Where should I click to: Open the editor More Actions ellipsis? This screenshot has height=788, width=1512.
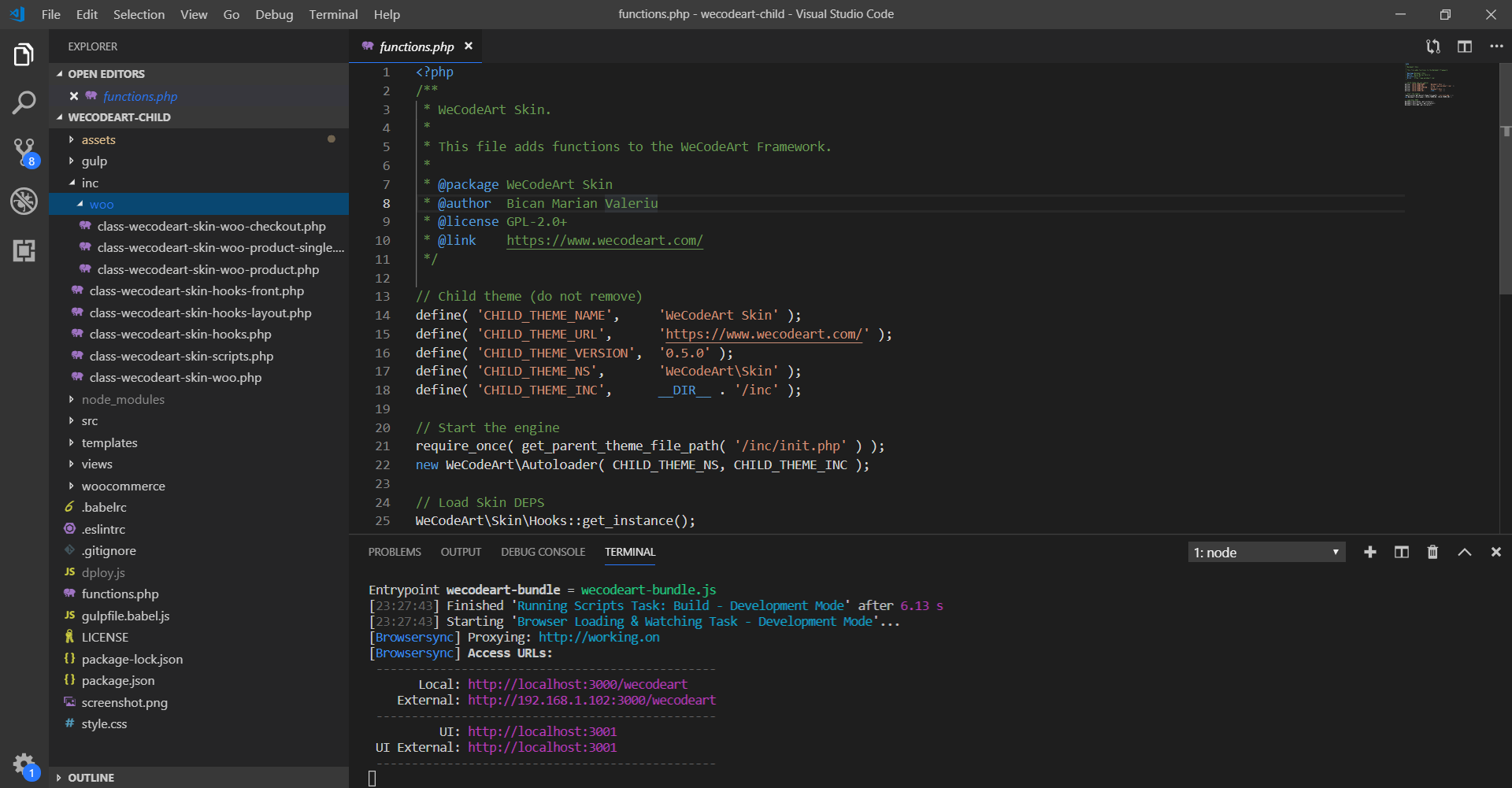tap(1496, 46)
